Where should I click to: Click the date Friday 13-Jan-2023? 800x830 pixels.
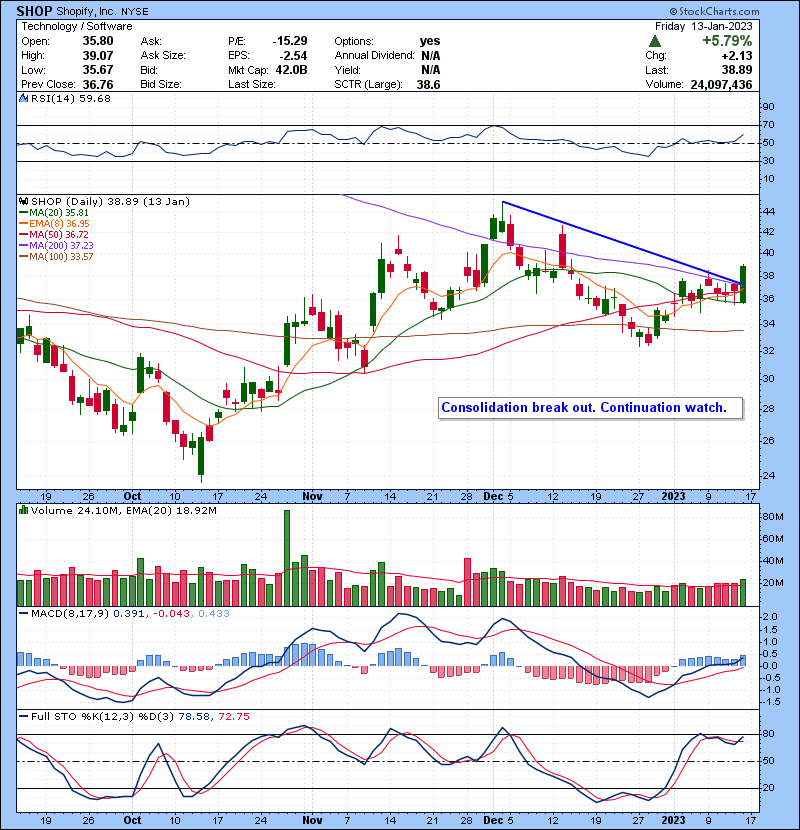(x=703, y=26)
